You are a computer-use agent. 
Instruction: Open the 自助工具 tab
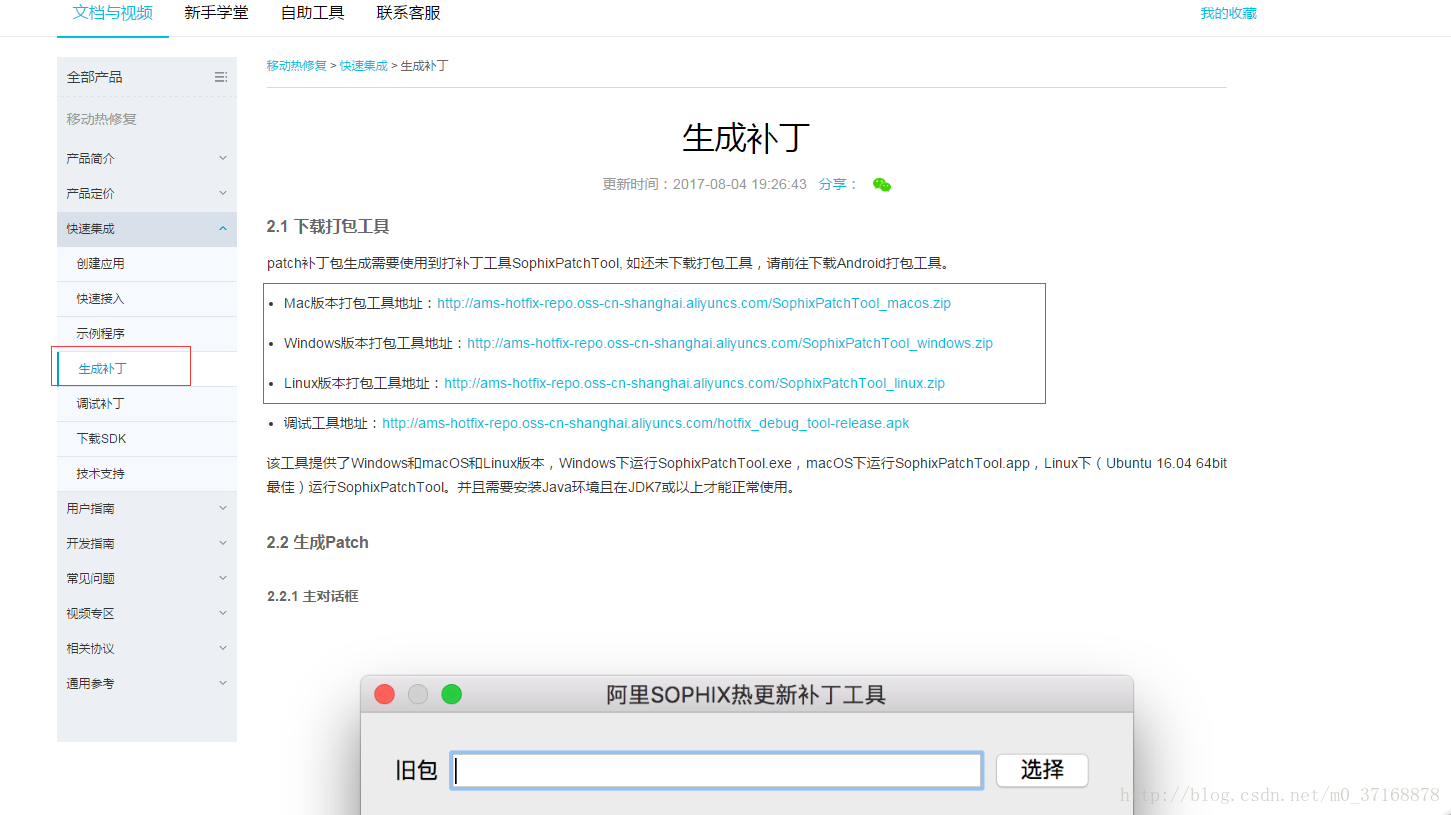tap(313, 13)
